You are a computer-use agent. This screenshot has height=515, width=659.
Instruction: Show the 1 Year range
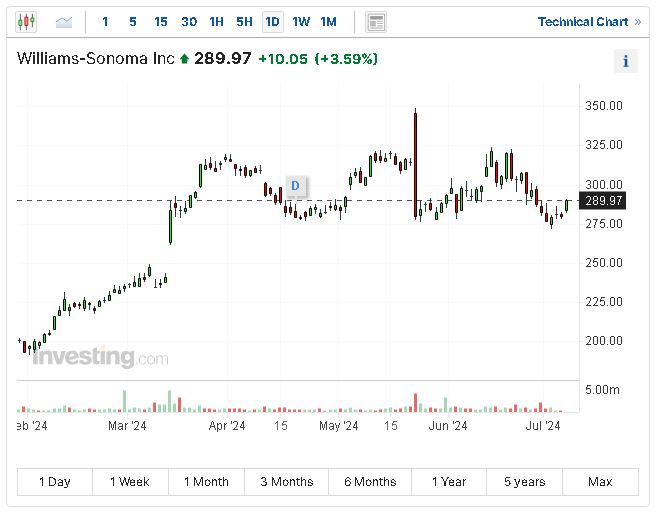(x=449, y=482)
